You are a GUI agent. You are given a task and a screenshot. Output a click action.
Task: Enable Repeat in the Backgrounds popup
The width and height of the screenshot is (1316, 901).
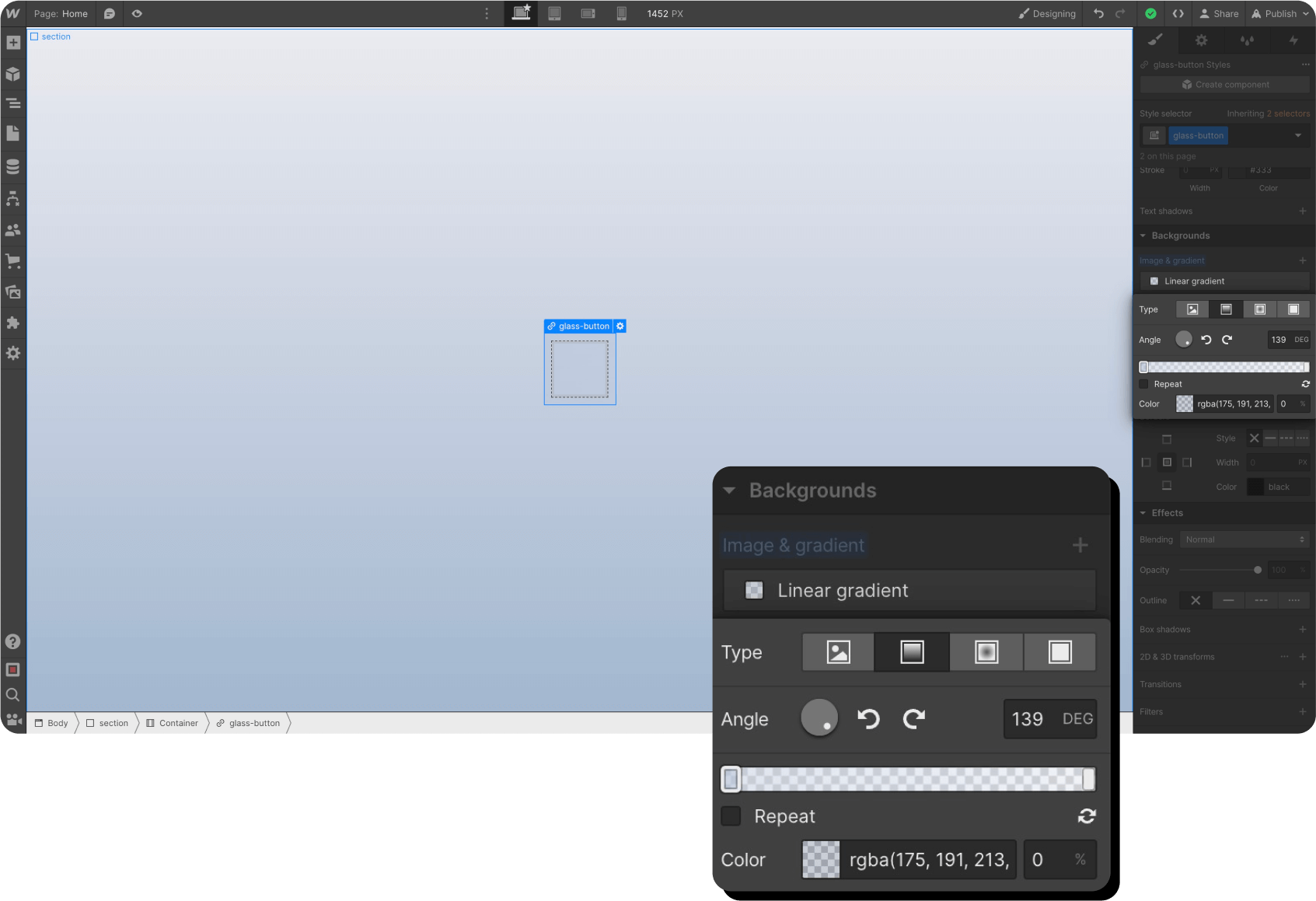point(731,816)
